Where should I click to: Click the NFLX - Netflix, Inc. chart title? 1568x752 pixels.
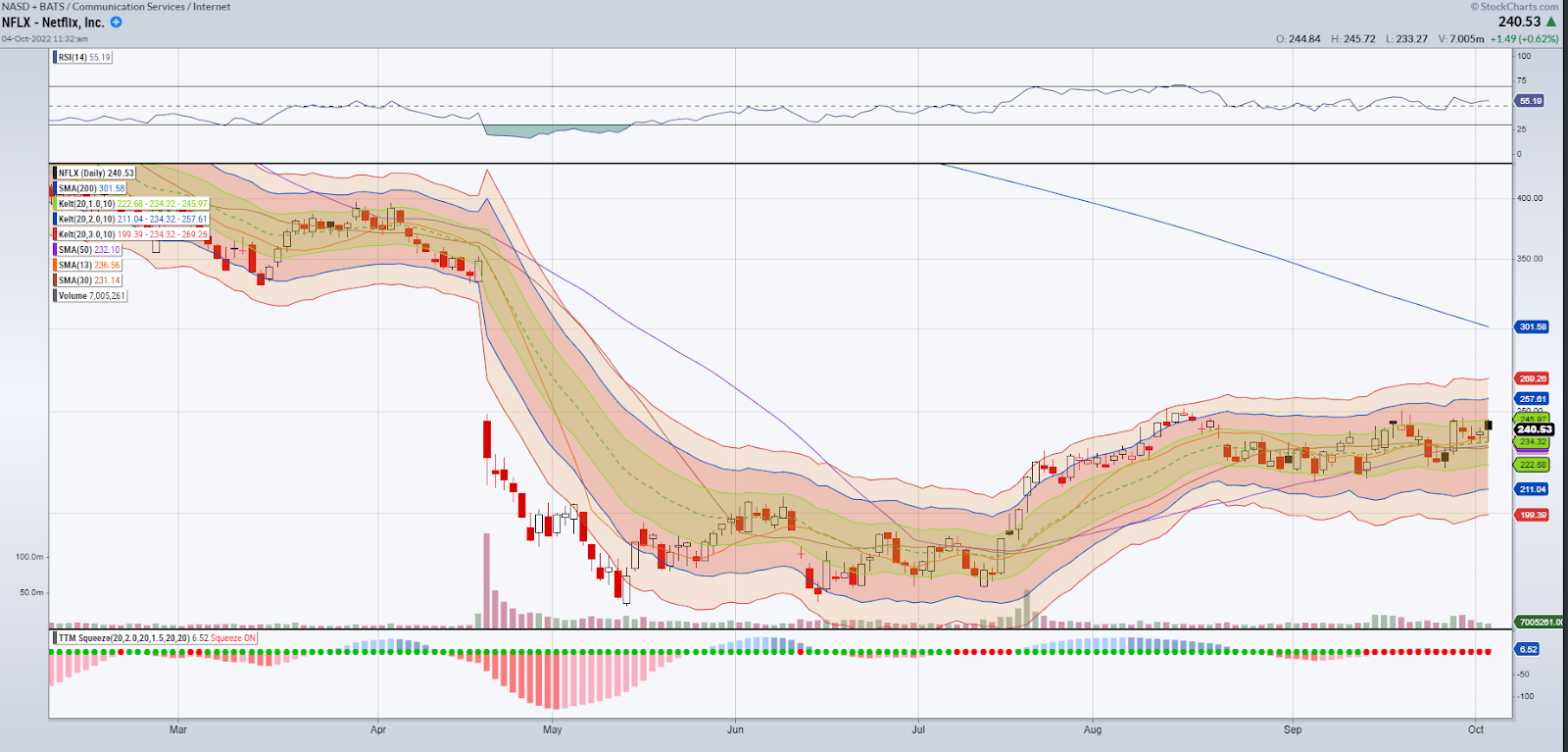pyautogui.click(x=53, y=23)
